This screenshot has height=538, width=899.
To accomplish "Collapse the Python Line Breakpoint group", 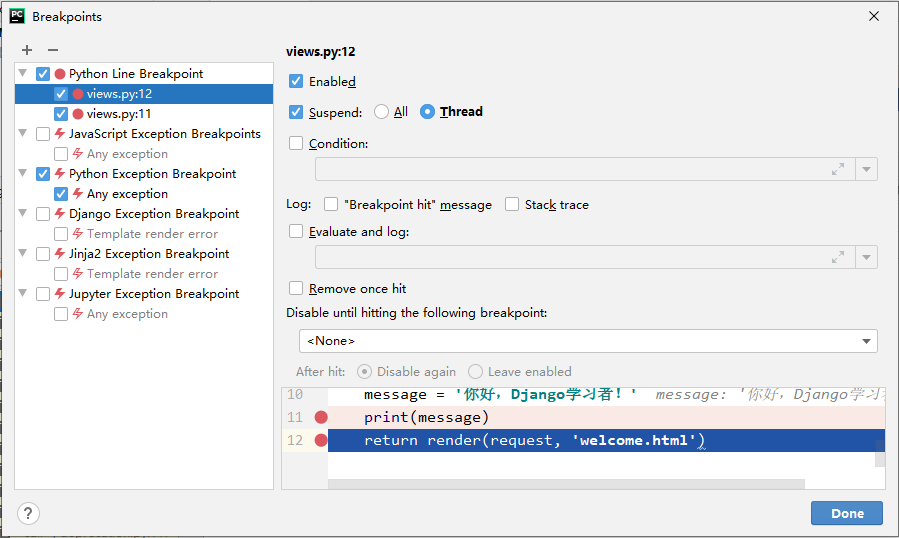I will 23,73.
